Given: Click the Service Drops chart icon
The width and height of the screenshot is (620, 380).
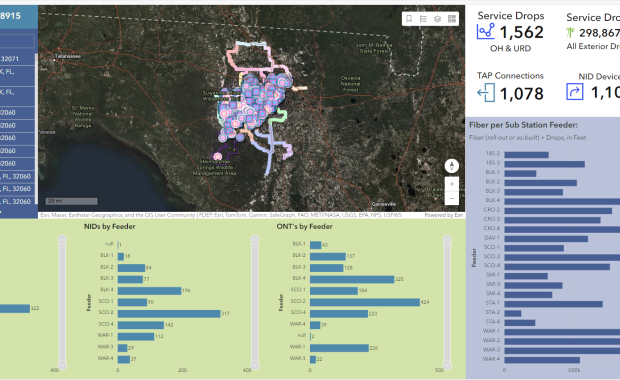Looking at the screenshot, I should 486,31.
